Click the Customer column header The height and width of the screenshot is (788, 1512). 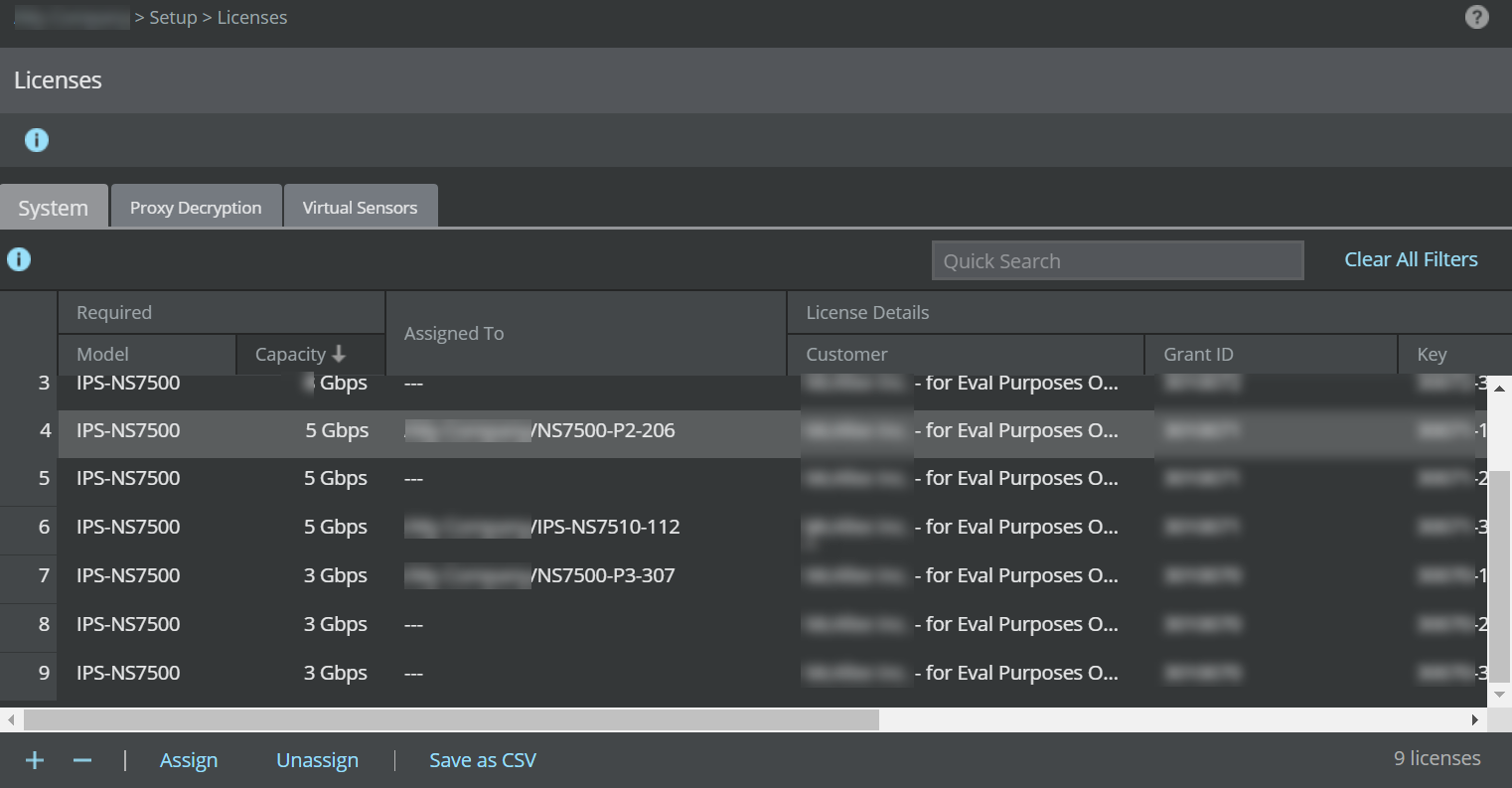click(966, 354)
